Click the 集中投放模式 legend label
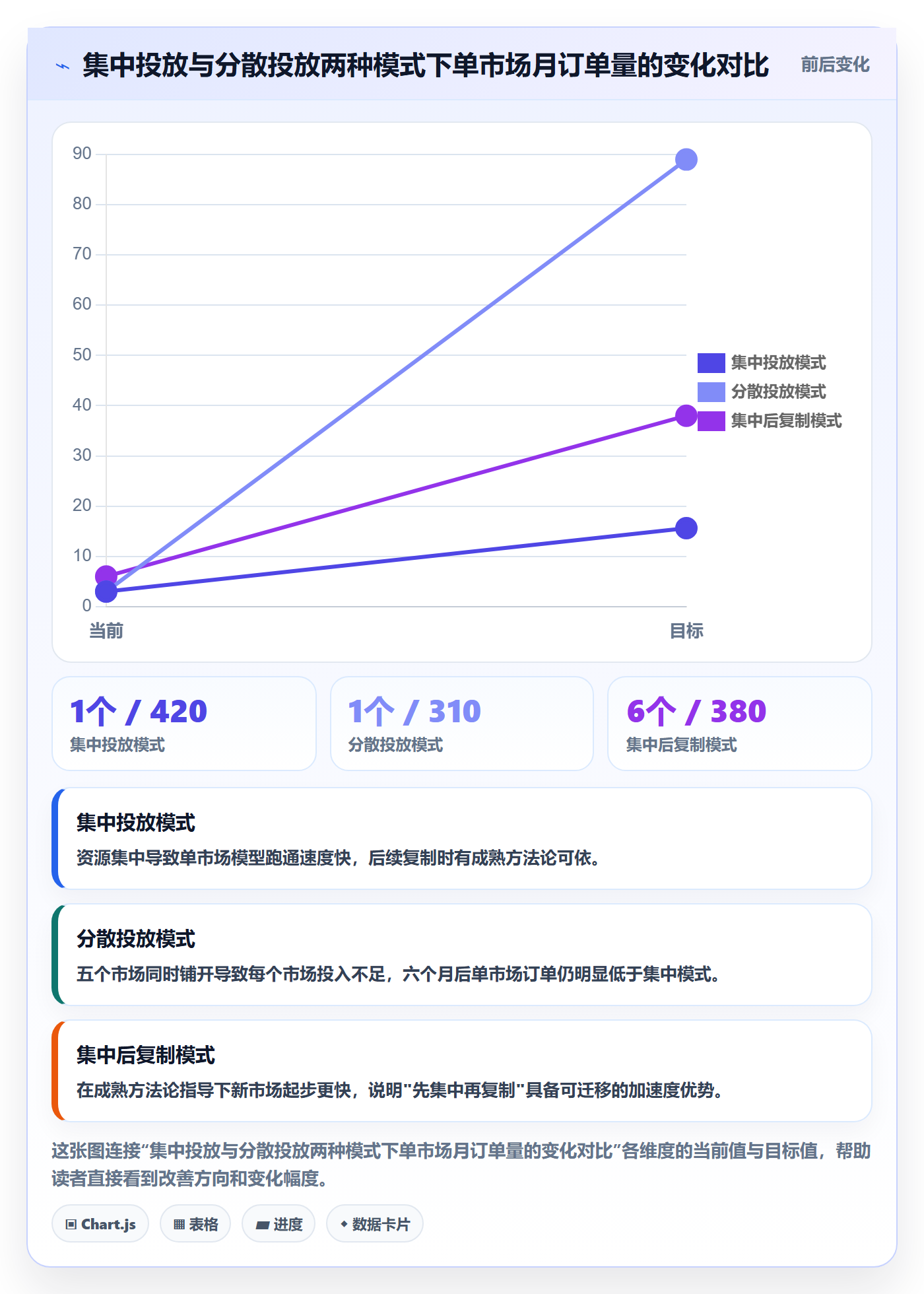Viewport: 924px width, 1294px height. [x=778, y=363]
